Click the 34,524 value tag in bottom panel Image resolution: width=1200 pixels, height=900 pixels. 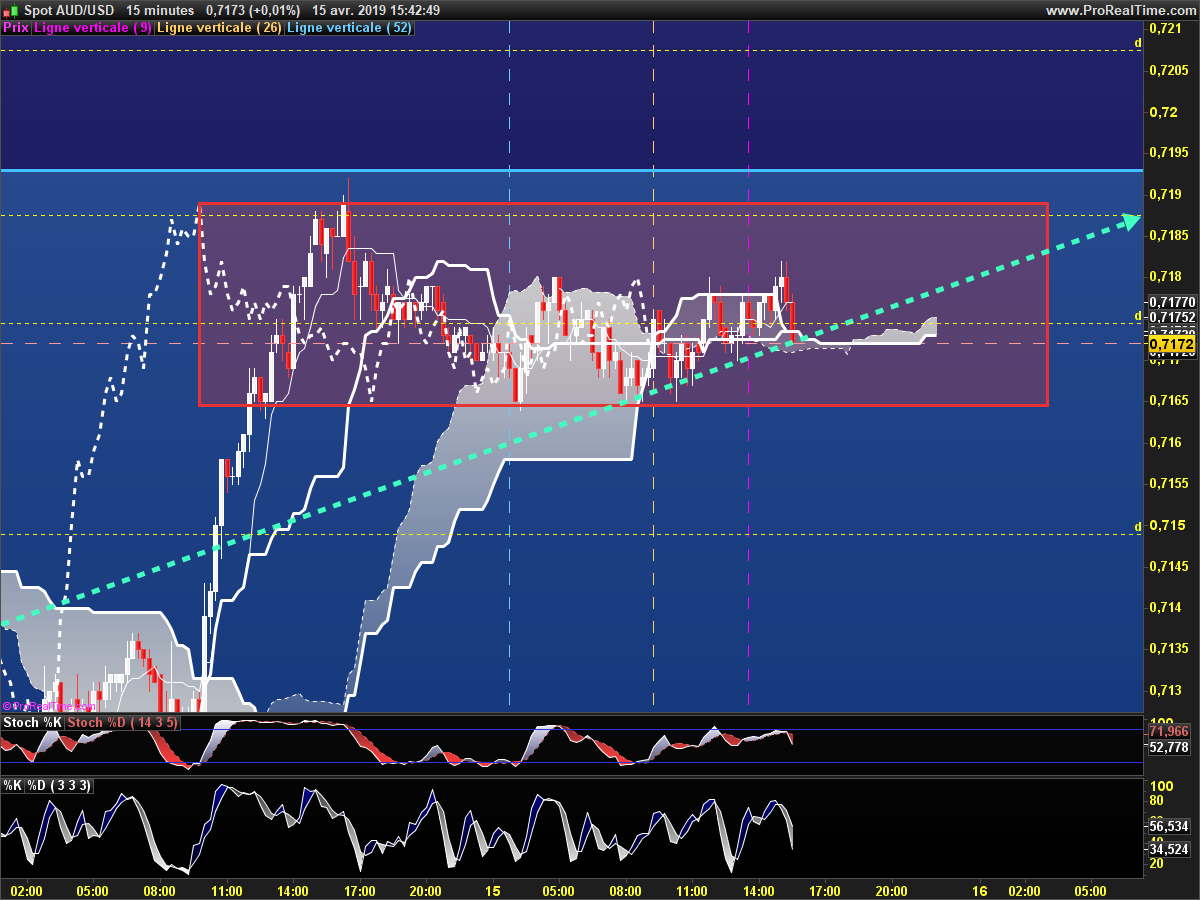click(x=1170, y=849)
